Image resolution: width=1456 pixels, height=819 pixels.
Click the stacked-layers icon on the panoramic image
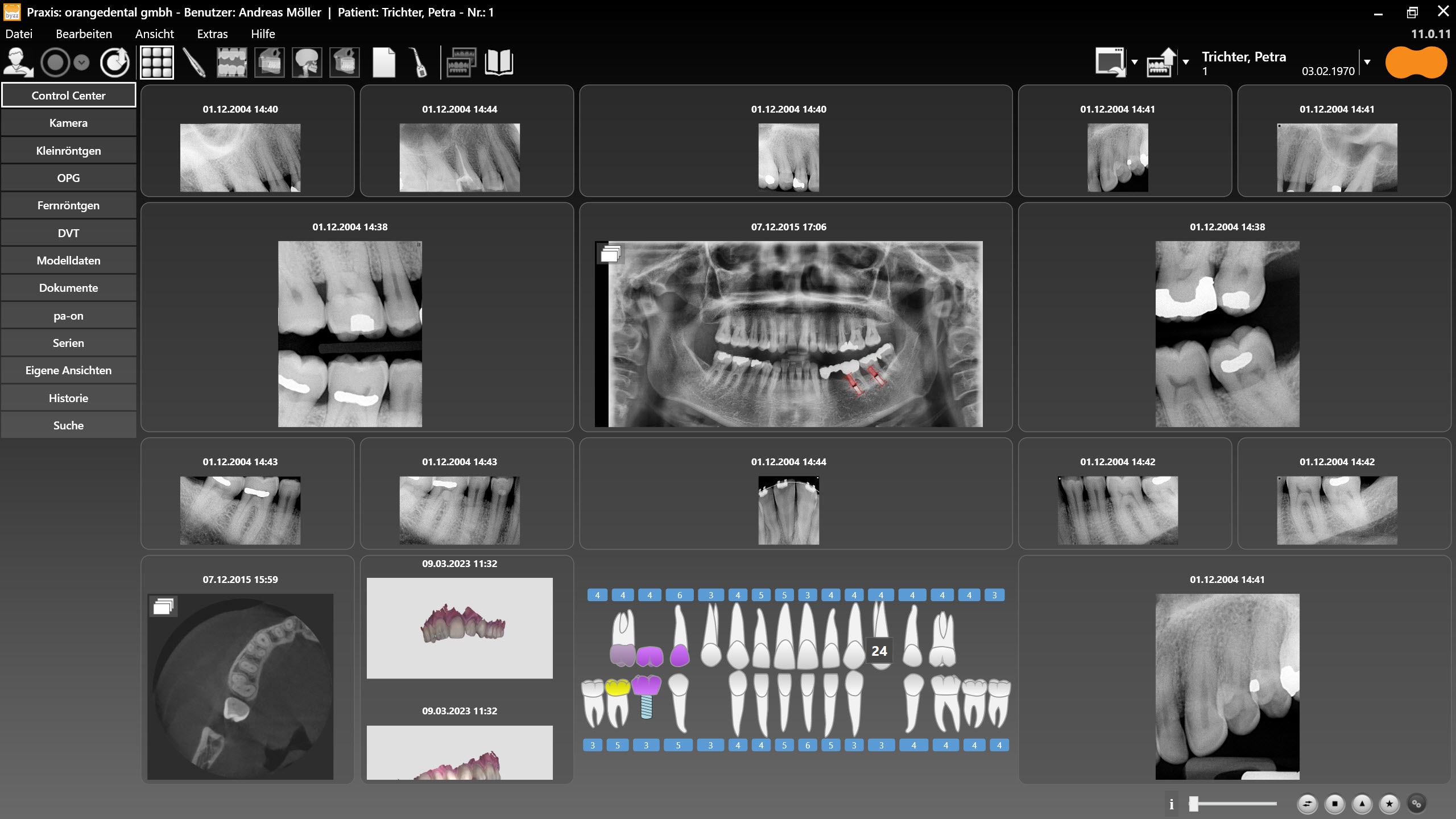(610, 254)
